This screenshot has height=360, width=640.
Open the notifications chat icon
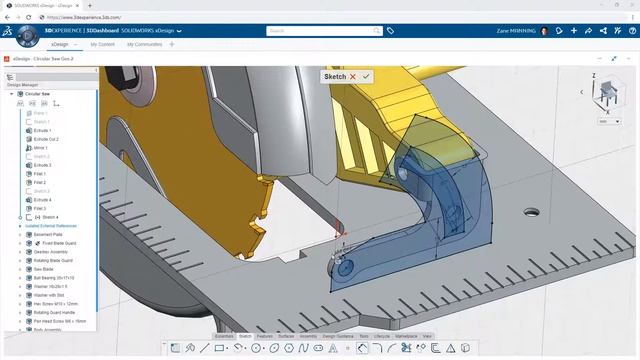(x=559, y=31)
